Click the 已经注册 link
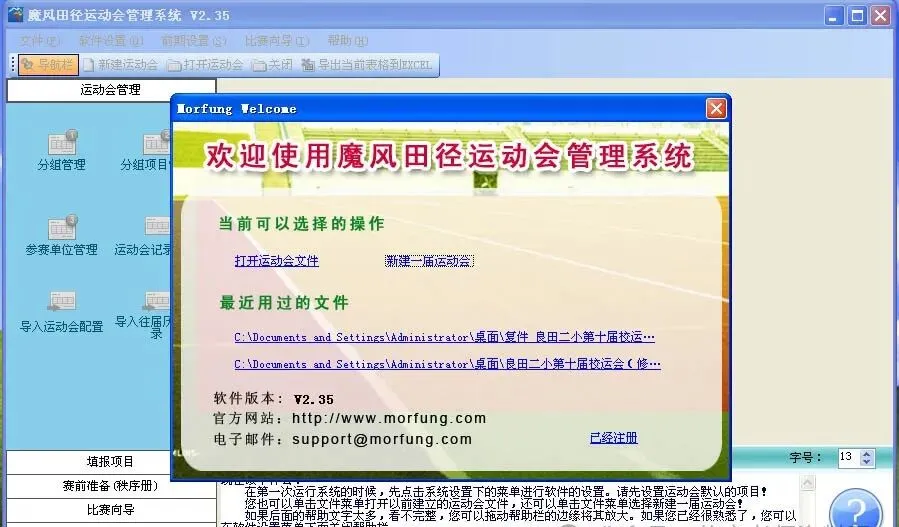 [613, 438]
